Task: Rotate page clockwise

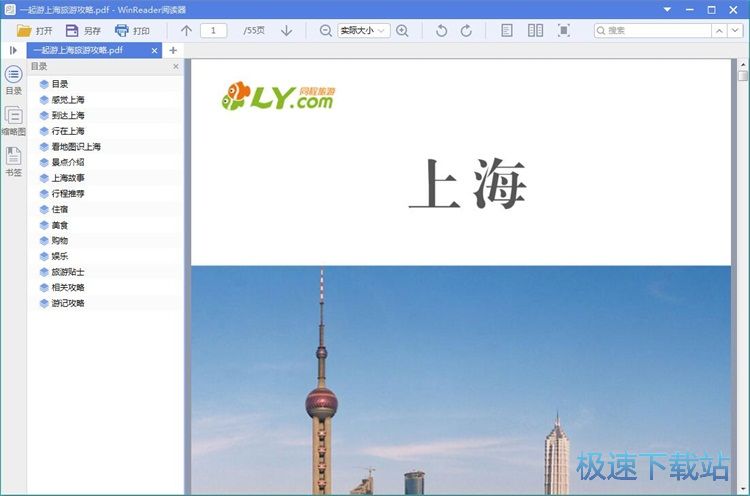Action: click(466, 31)
